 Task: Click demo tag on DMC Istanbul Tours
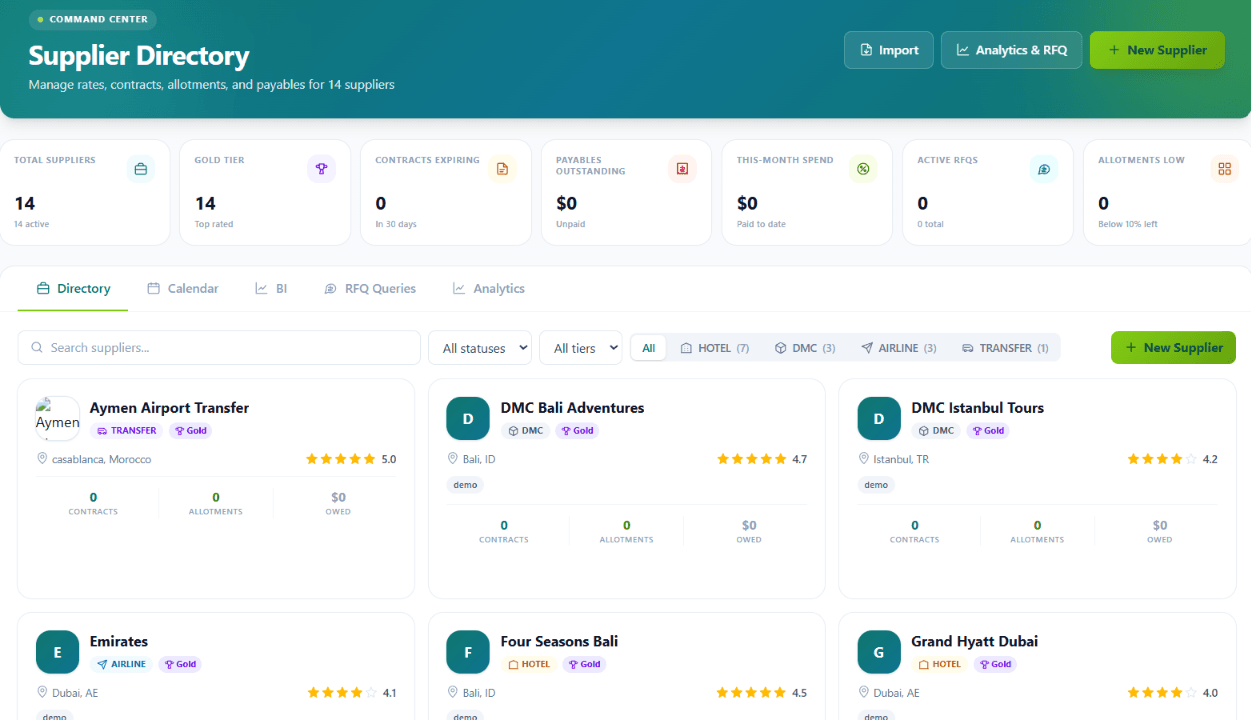click(876, 485)
